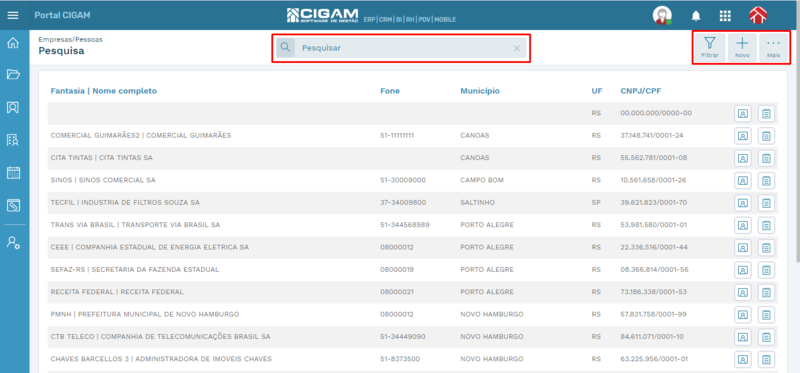Open user settings icon in sidebar
Screen dimensions: 800x373
[13, 243]
